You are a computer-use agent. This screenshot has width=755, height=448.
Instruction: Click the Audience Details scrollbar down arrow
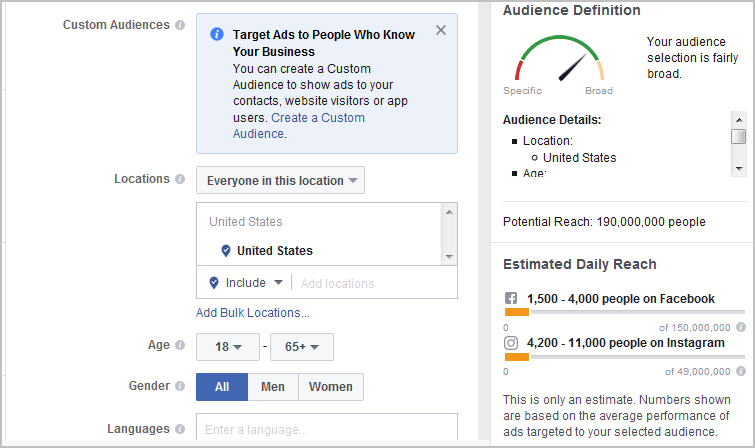pos(739,169)
